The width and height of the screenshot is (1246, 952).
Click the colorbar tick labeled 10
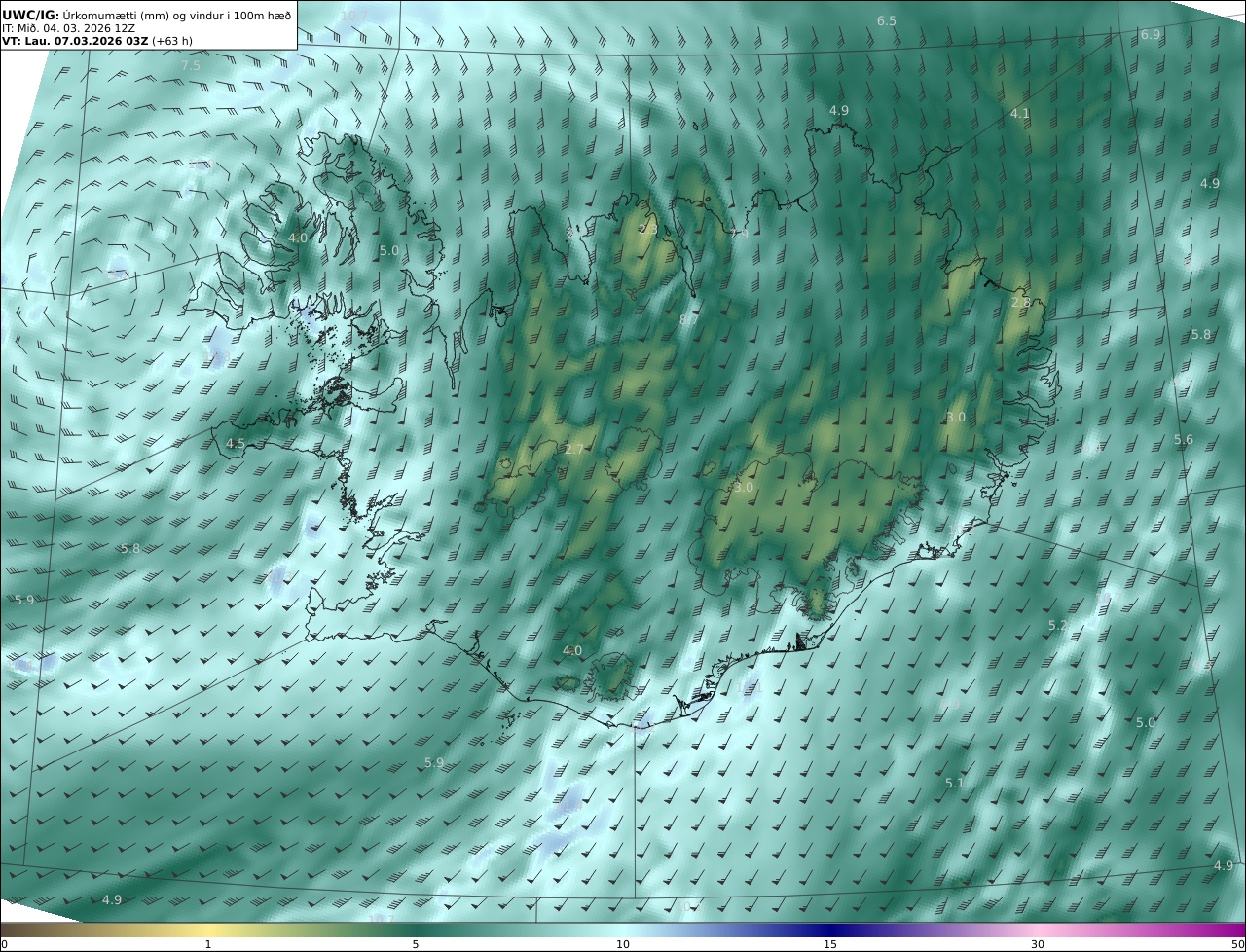(x=623, y=944)
